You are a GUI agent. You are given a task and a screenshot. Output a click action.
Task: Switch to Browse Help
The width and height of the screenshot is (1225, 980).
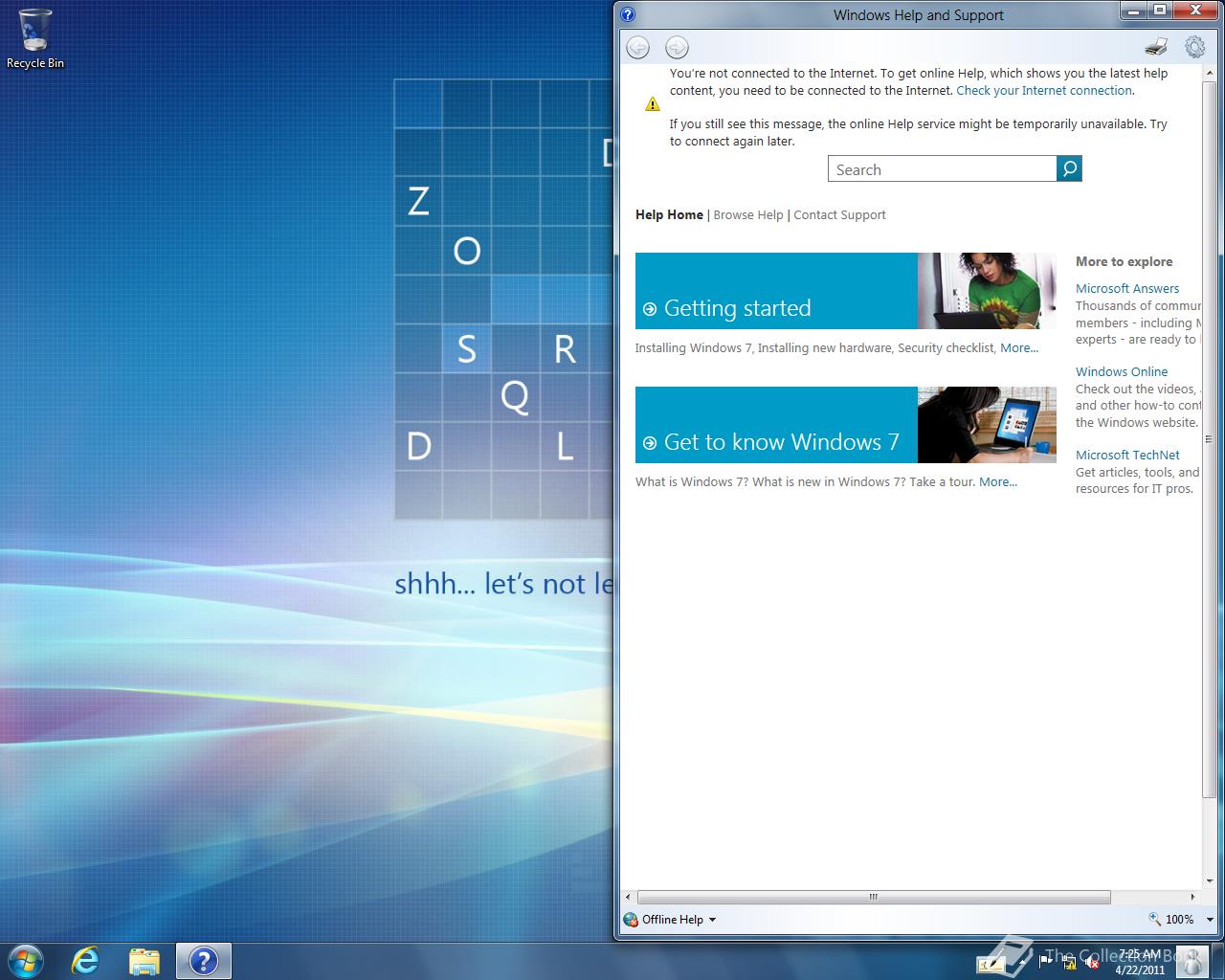coord(748,215)
